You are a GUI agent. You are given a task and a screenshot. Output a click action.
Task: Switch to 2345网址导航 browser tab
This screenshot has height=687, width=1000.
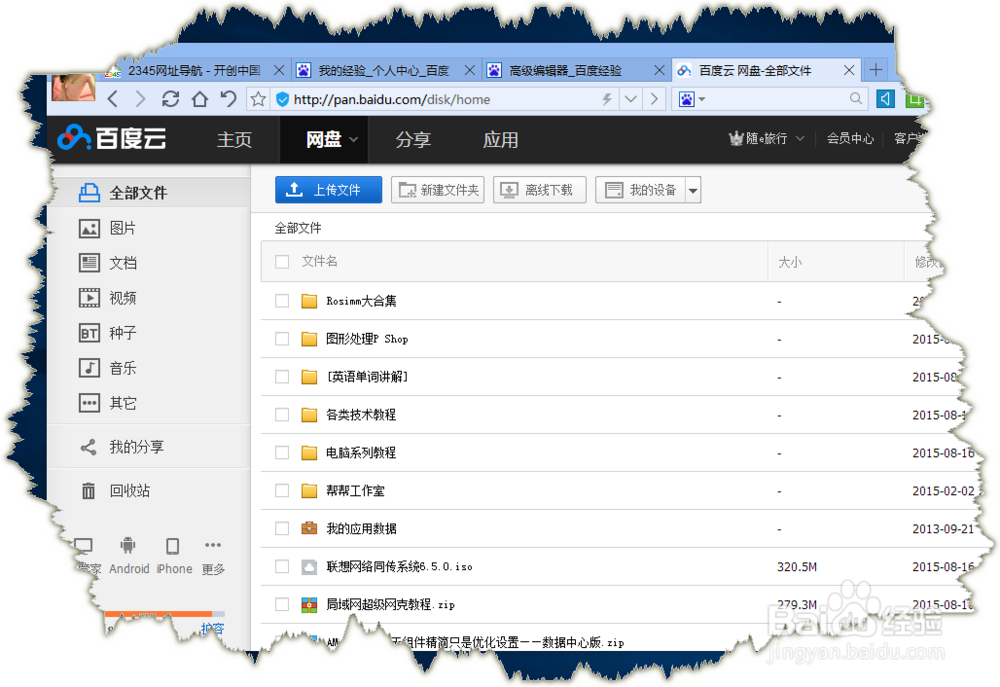coord(195,70)
